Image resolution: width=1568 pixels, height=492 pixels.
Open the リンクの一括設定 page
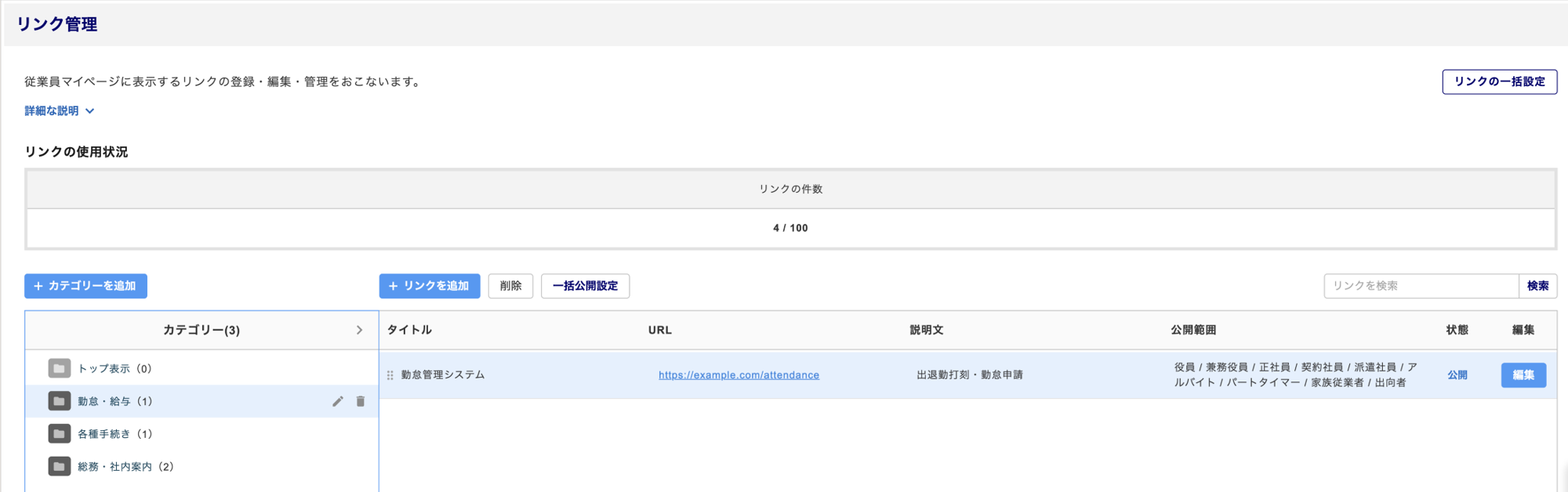pos(1499,81)
